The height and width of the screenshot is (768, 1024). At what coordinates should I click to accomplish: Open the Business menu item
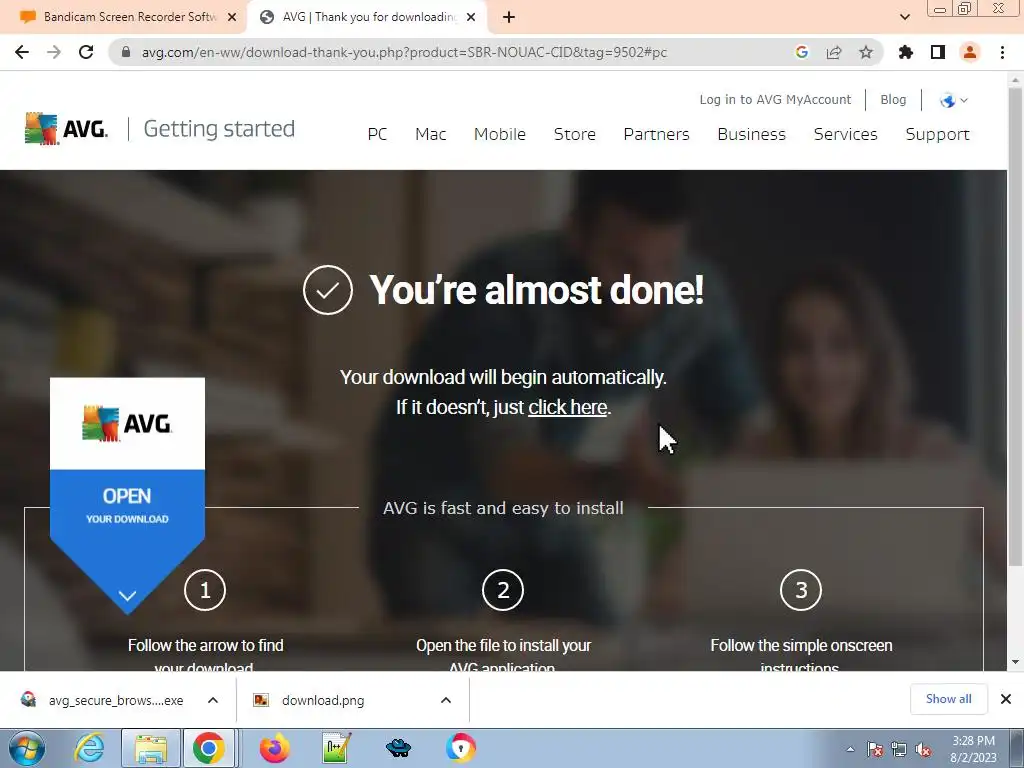752,134
